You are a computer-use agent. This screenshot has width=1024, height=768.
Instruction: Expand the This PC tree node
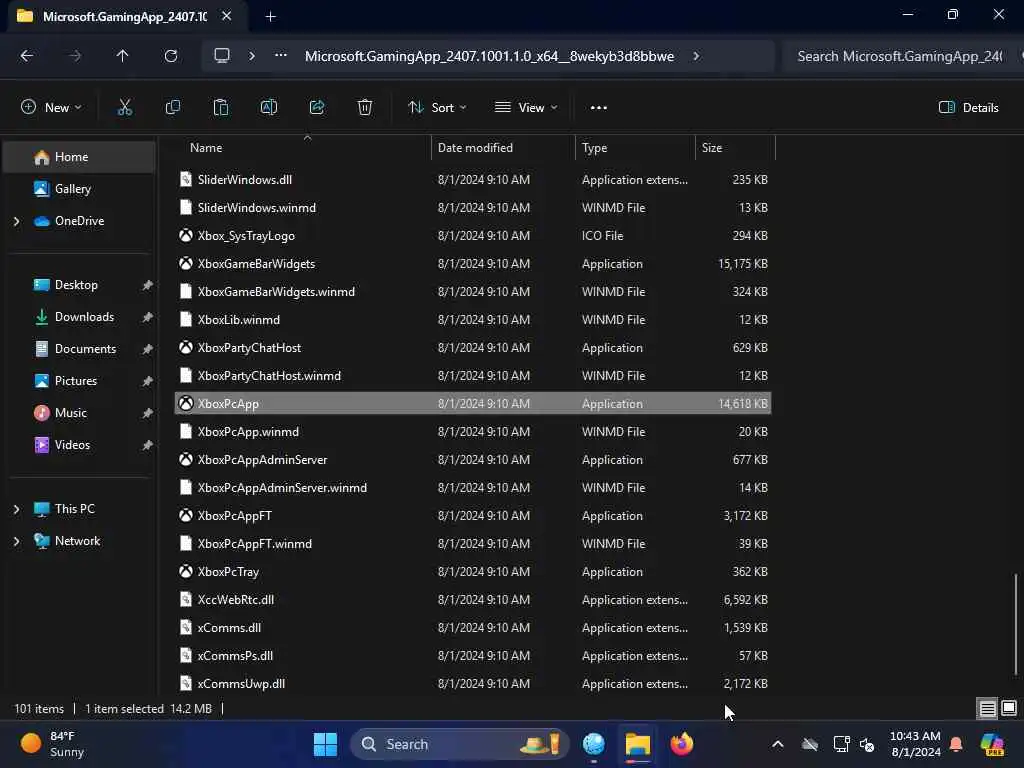click(x=16, y=509)
